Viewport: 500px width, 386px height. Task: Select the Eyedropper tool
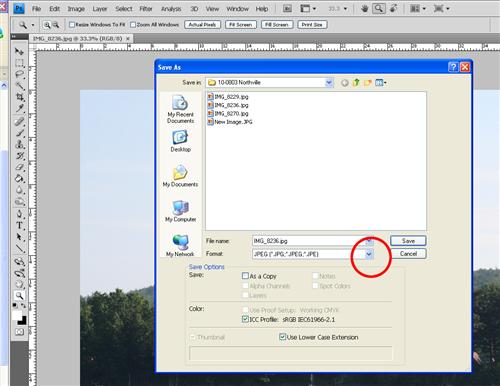tap(19, 108)
